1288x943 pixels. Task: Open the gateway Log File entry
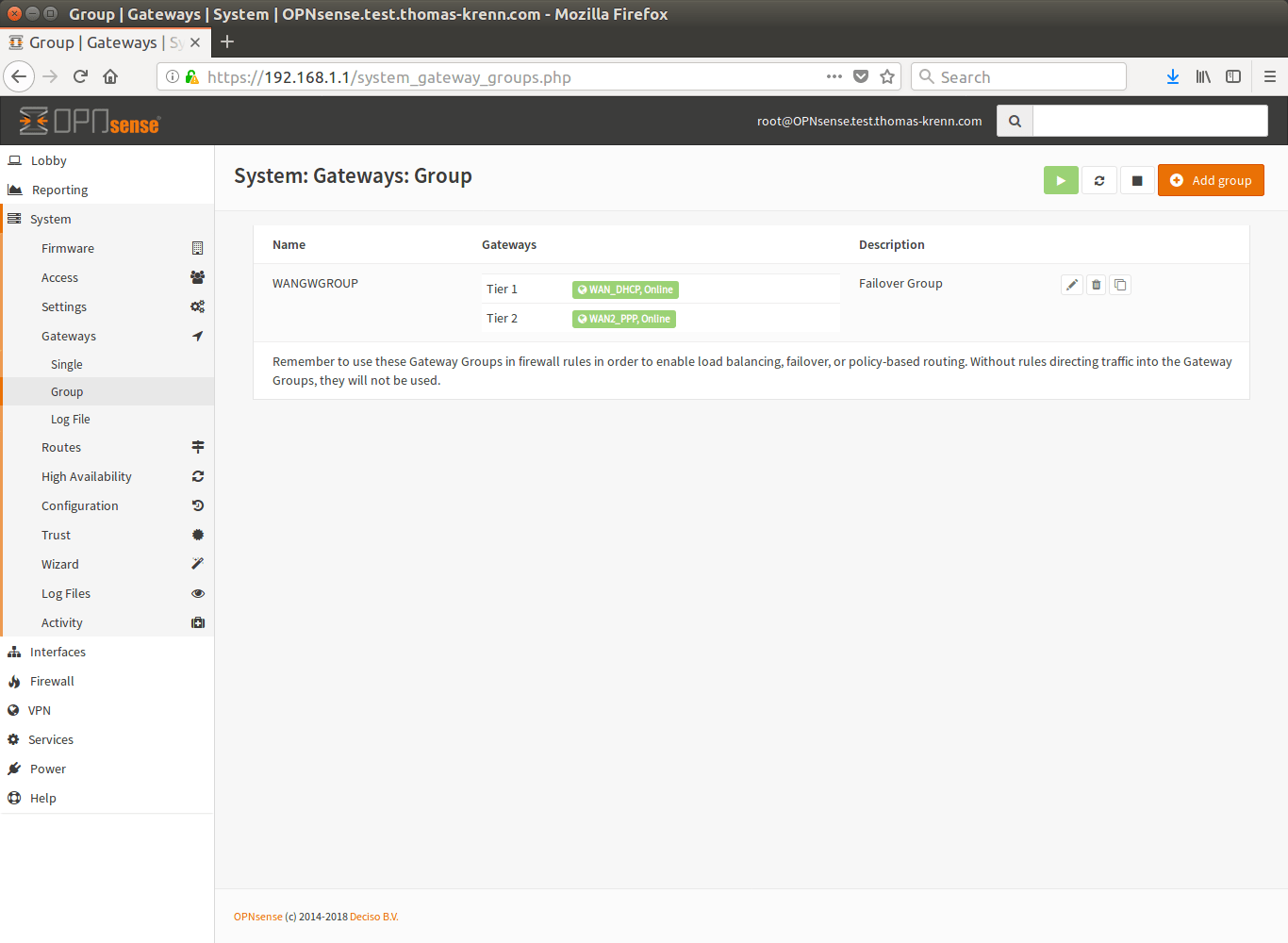click(71, 419)
